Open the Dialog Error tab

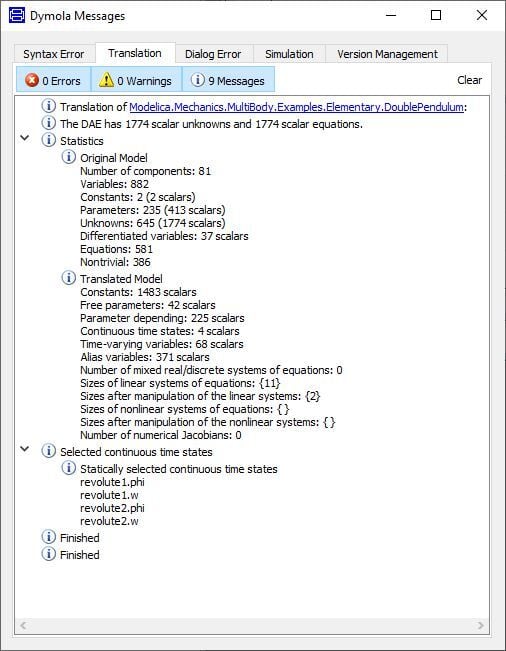[213, 54]
